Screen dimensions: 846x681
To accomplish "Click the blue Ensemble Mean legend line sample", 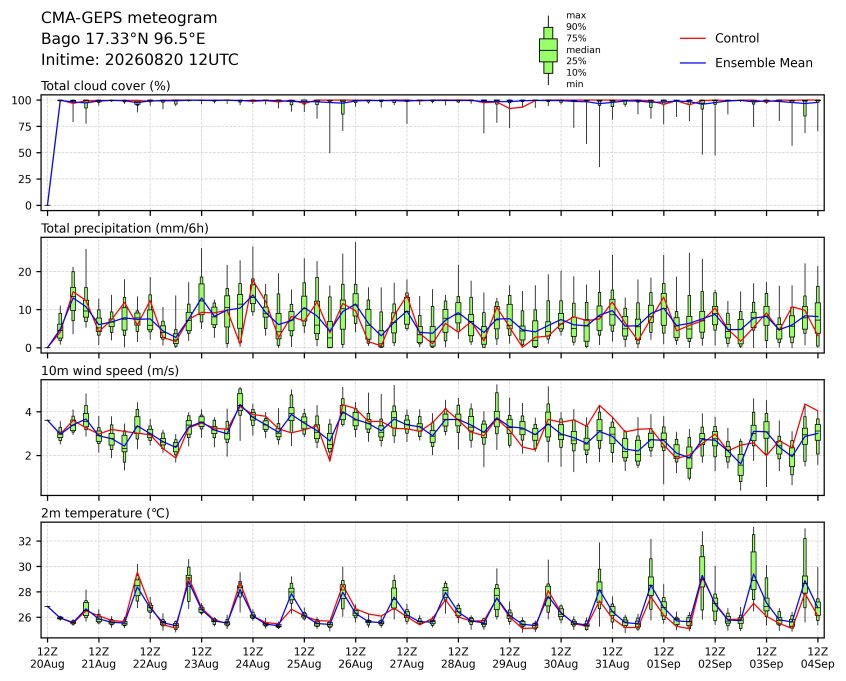I will coord(693,63).
